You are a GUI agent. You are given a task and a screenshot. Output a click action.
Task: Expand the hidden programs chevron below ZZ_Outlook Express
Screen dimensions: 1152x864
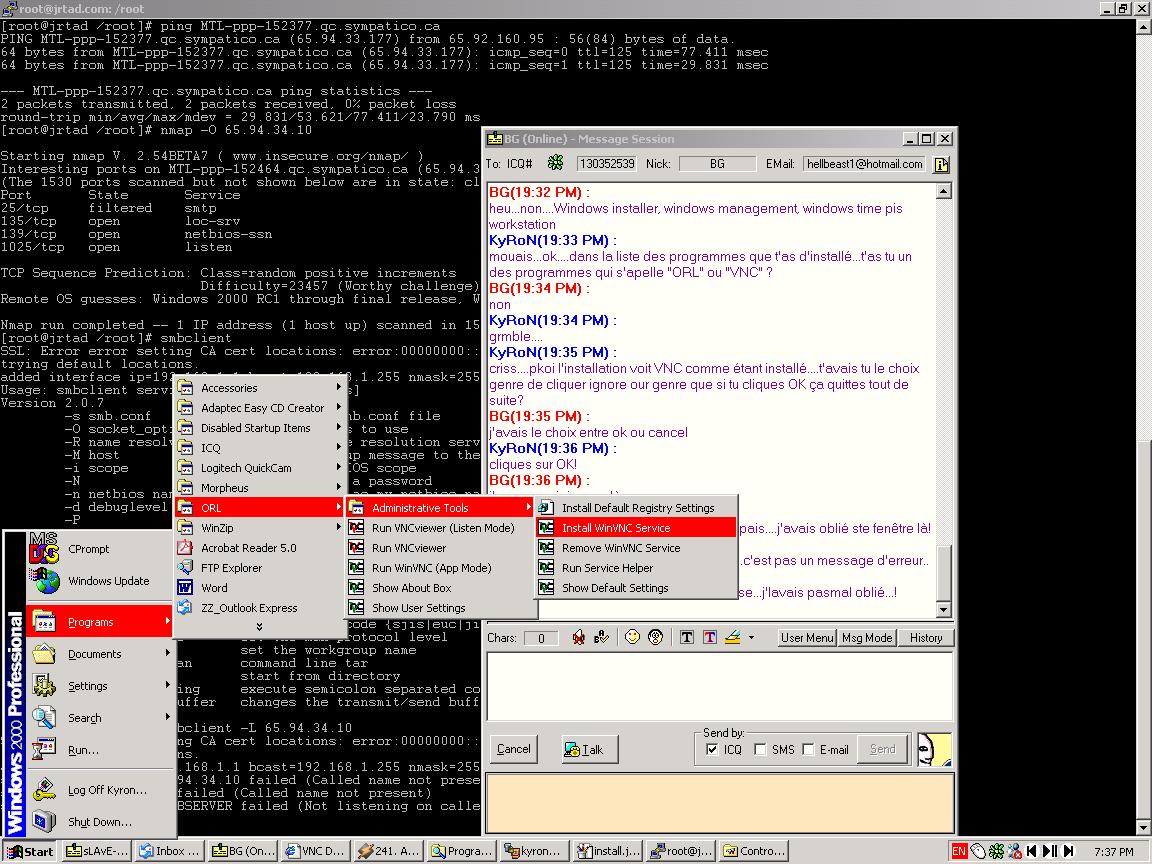point(259,627)
